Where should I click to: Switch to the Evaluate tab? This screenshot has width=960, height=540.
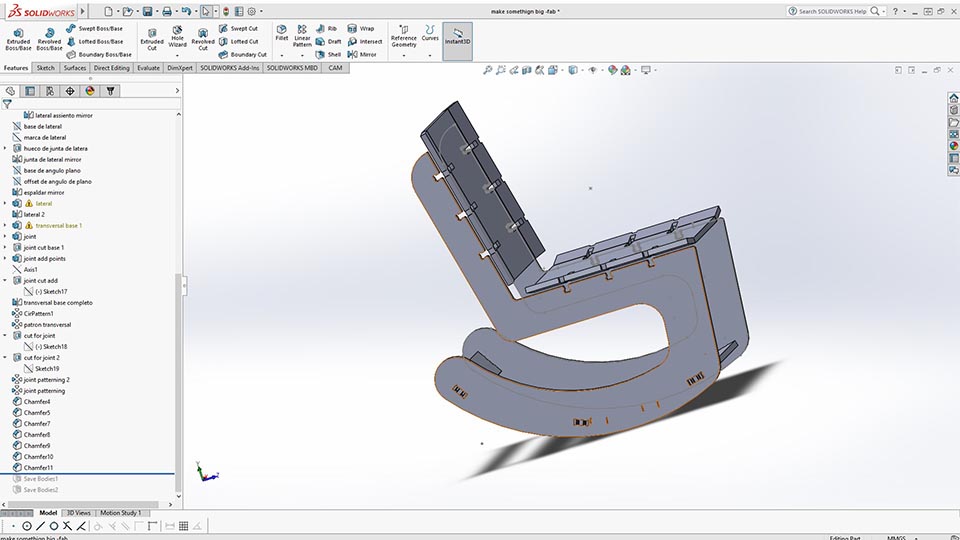[x=148, y=68]
